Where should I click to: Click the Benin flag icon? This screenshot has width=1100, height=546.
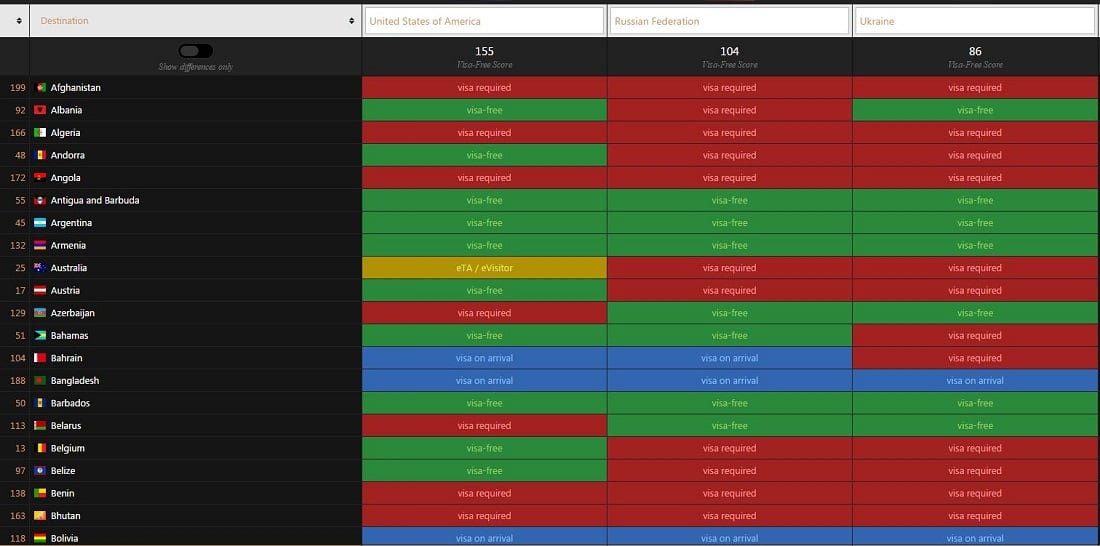[40, 493]
